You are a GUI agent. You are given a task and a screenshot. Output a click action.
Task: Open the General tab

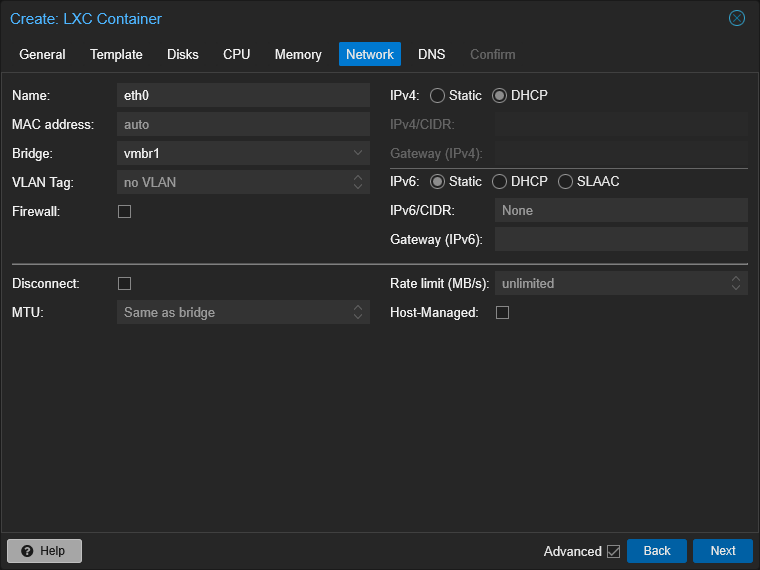pyautogui.click(x=42, y=54)
